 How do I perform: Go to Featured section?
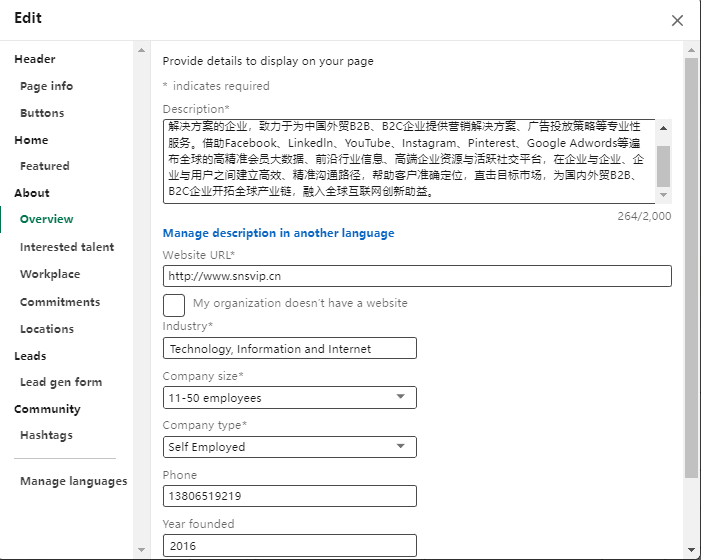click(45, 166)
